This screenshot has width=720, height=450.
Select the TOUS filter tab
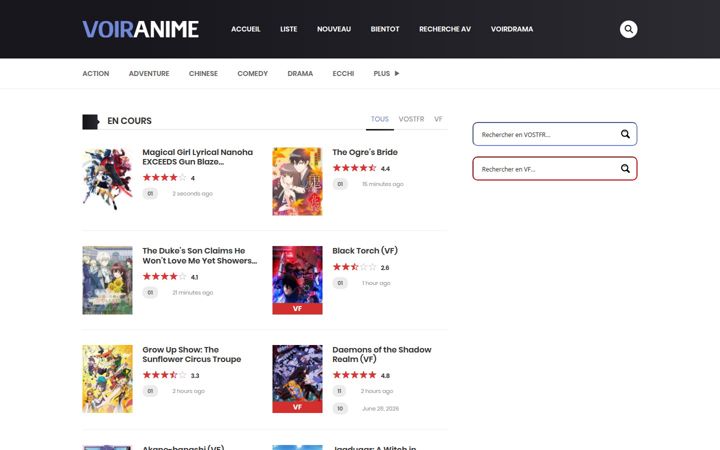pyautogui.click(x=380, y=119)
